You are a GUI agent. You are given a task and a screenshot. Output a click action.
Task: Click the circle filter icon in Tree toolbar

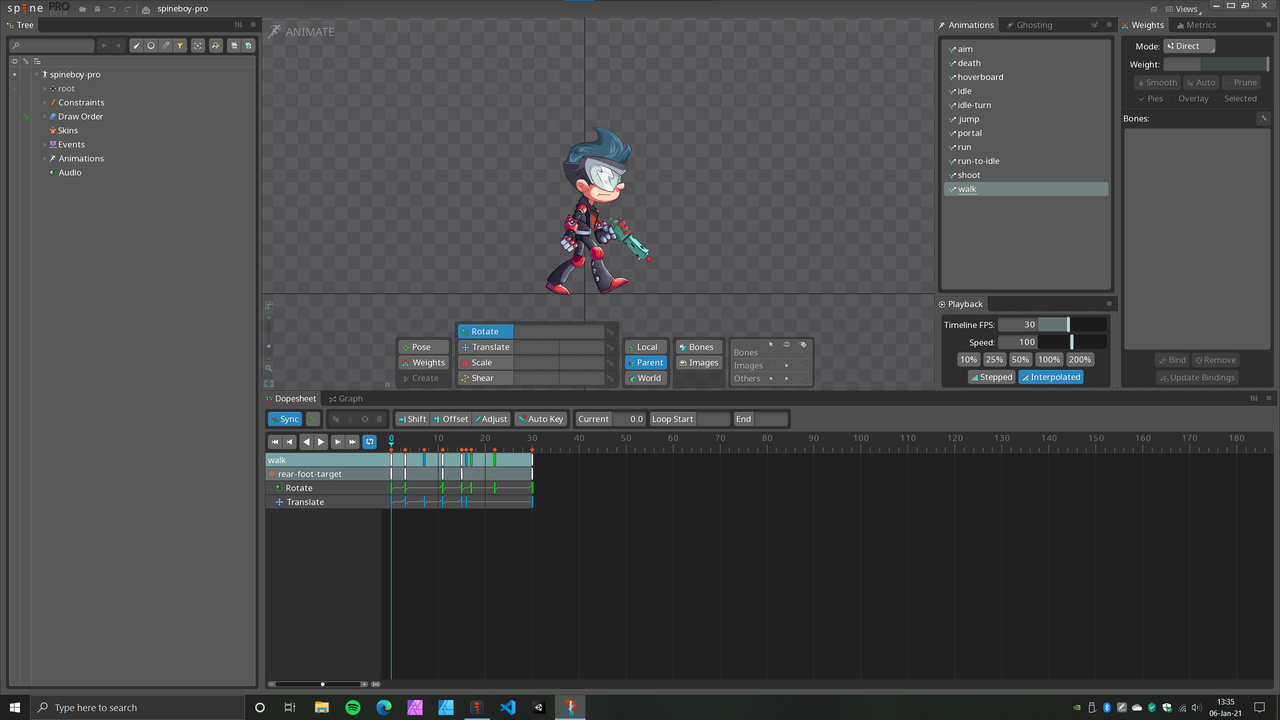[x=151, y=46]
